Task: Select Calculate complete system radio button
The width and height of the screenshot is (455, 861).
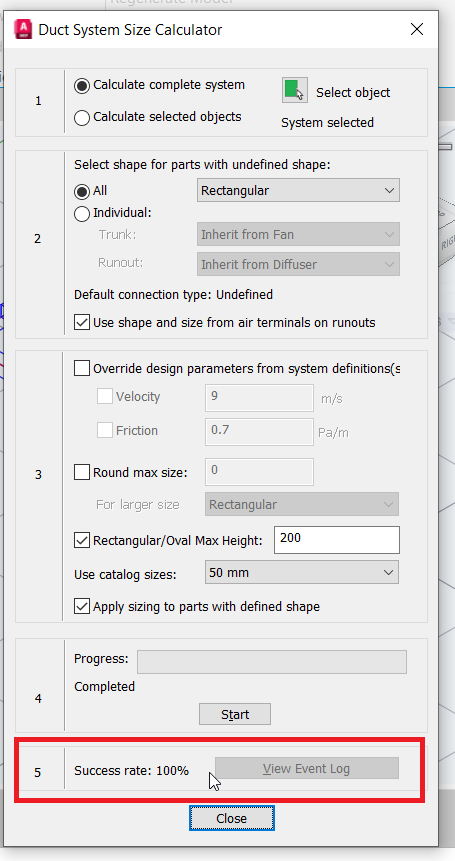Action: click(82, 86)
